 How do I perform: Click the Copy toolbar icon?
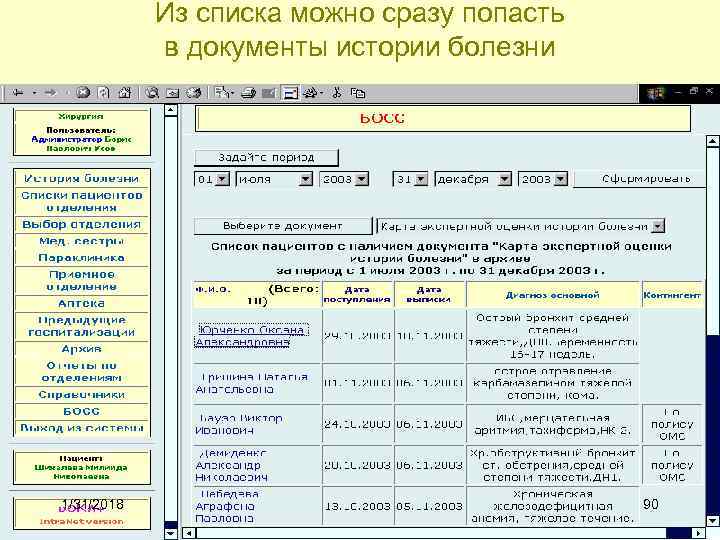358,93
